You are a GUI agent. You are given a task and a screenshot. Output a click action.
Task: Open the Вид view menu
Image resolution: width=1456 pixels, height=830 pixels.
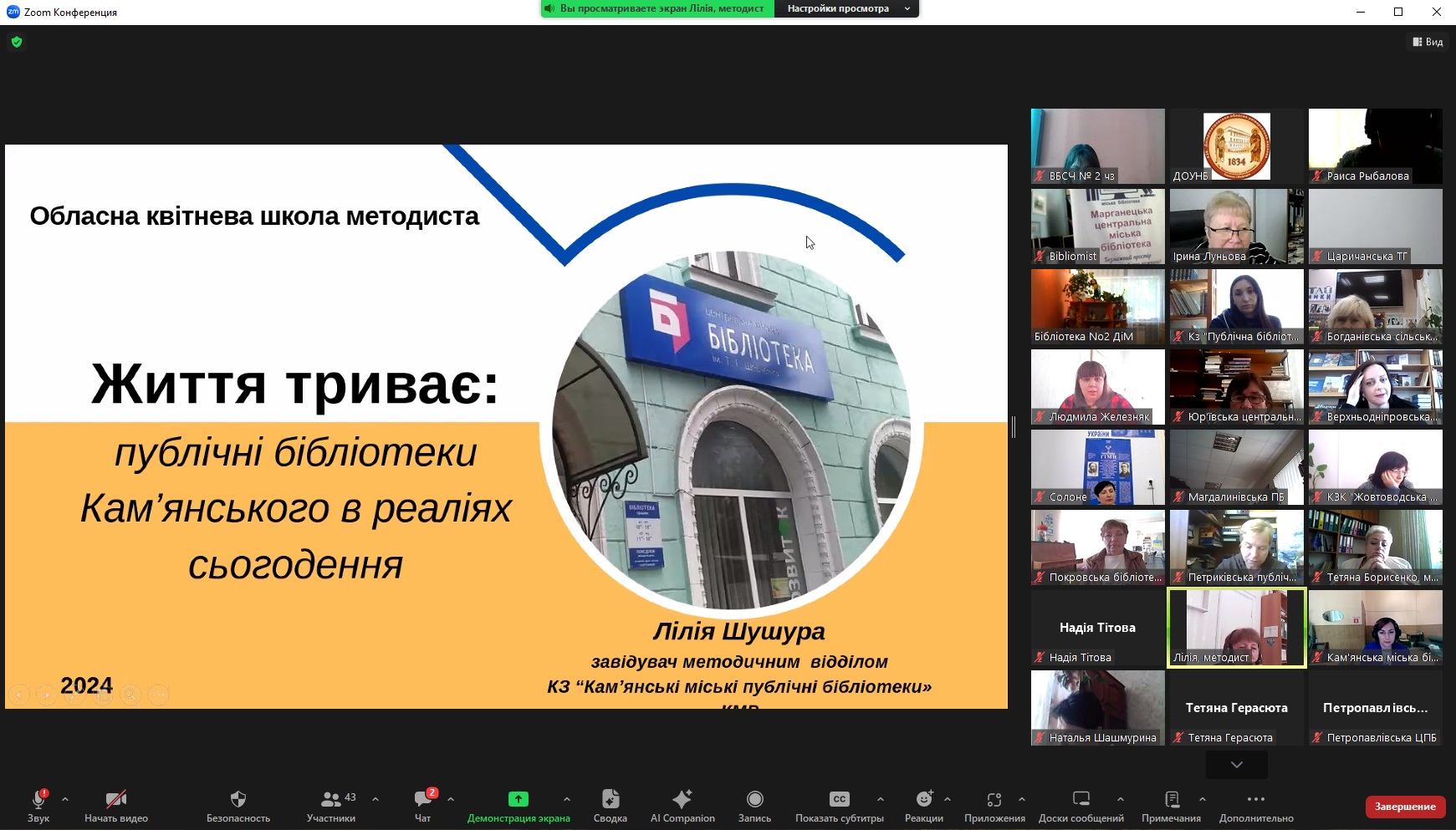1428,42
